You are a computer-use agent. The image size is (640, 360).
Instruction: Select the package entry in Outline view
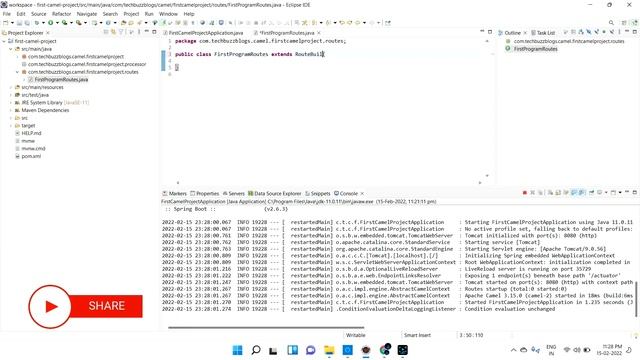(x=569, y=41)
